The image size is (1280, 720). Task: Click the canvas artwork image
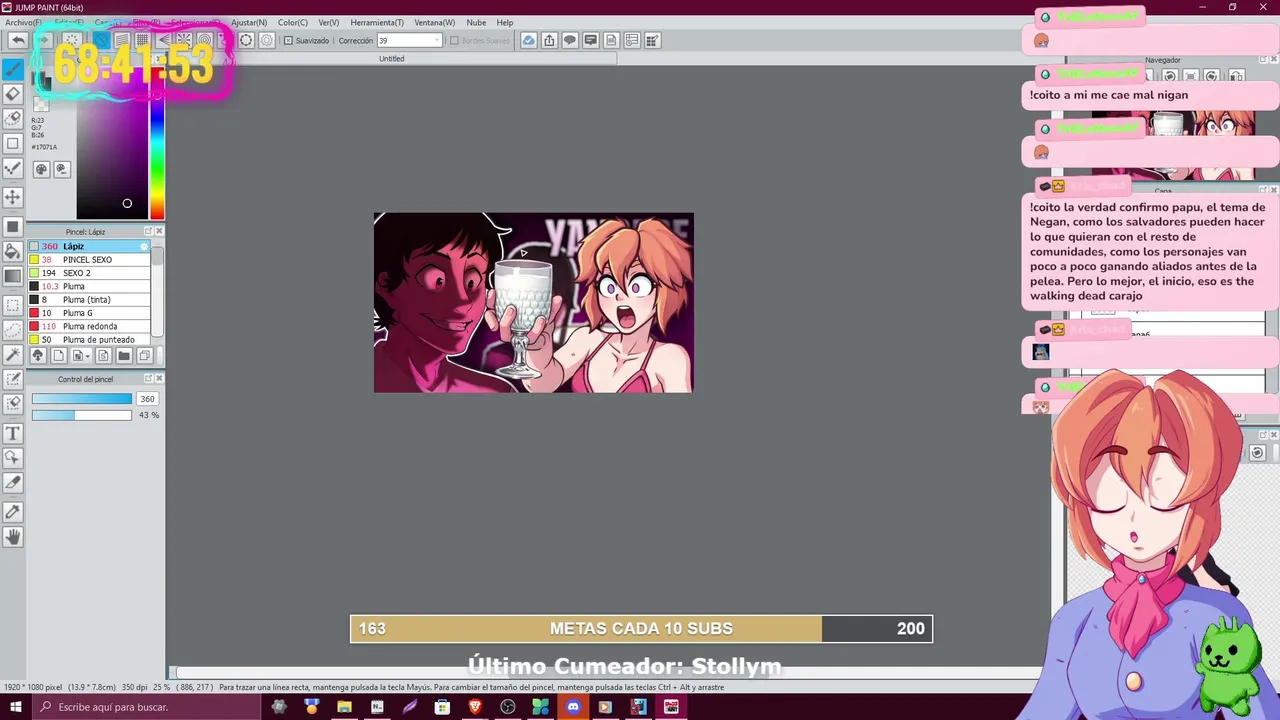click(533, 302)
